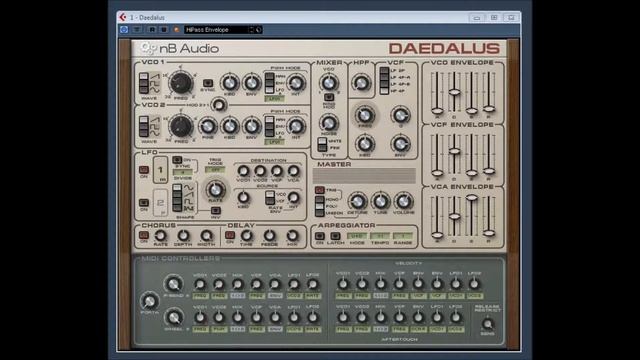The width and height of the screenshot is (640, 360).
Task: Click the PORTA knob in MIDI Controllers
Action: (149, 301)
